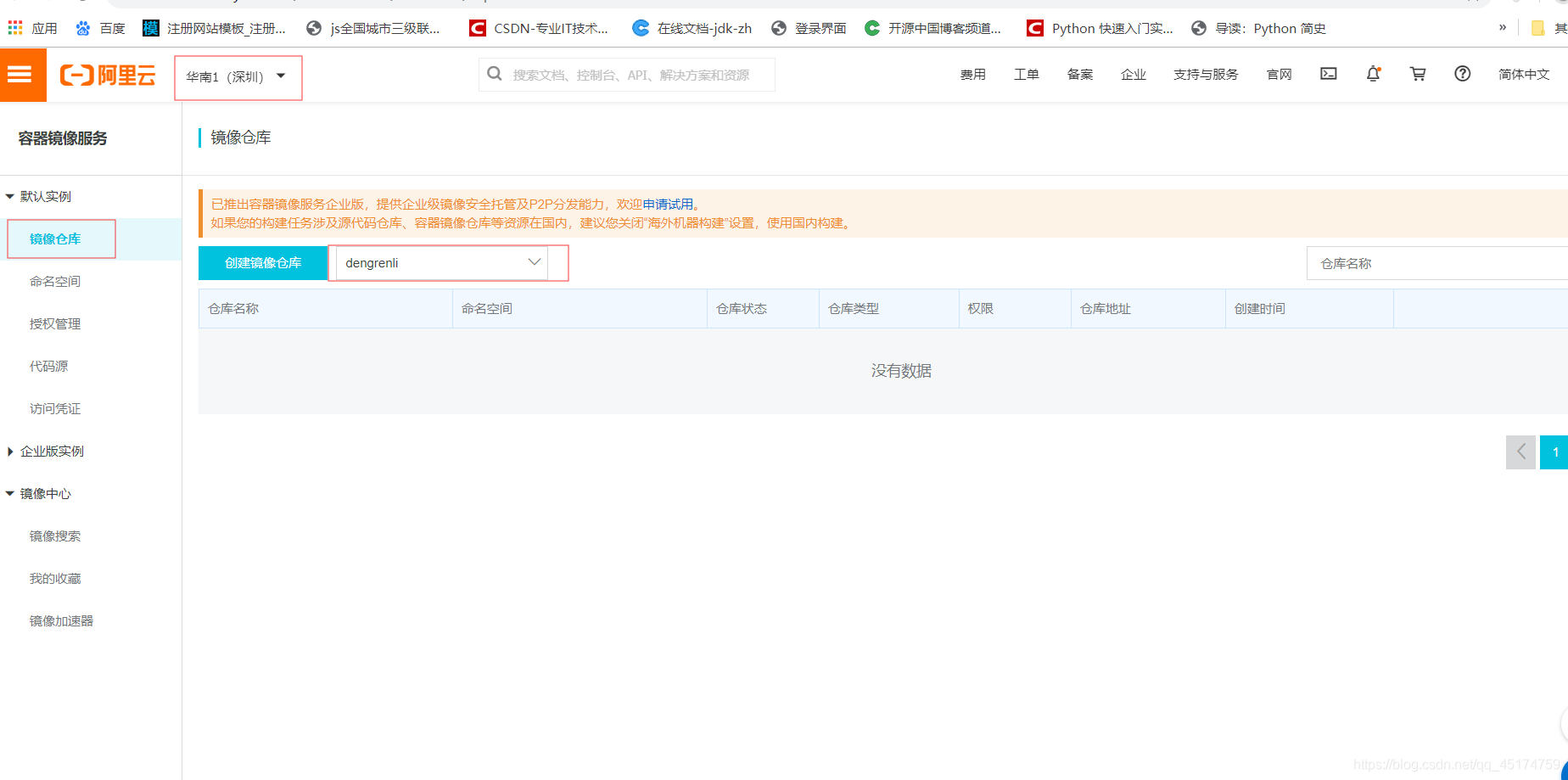The image size is (1568, 780).
Task: Open the 官网 link
Action: (x=1280, y=75)
